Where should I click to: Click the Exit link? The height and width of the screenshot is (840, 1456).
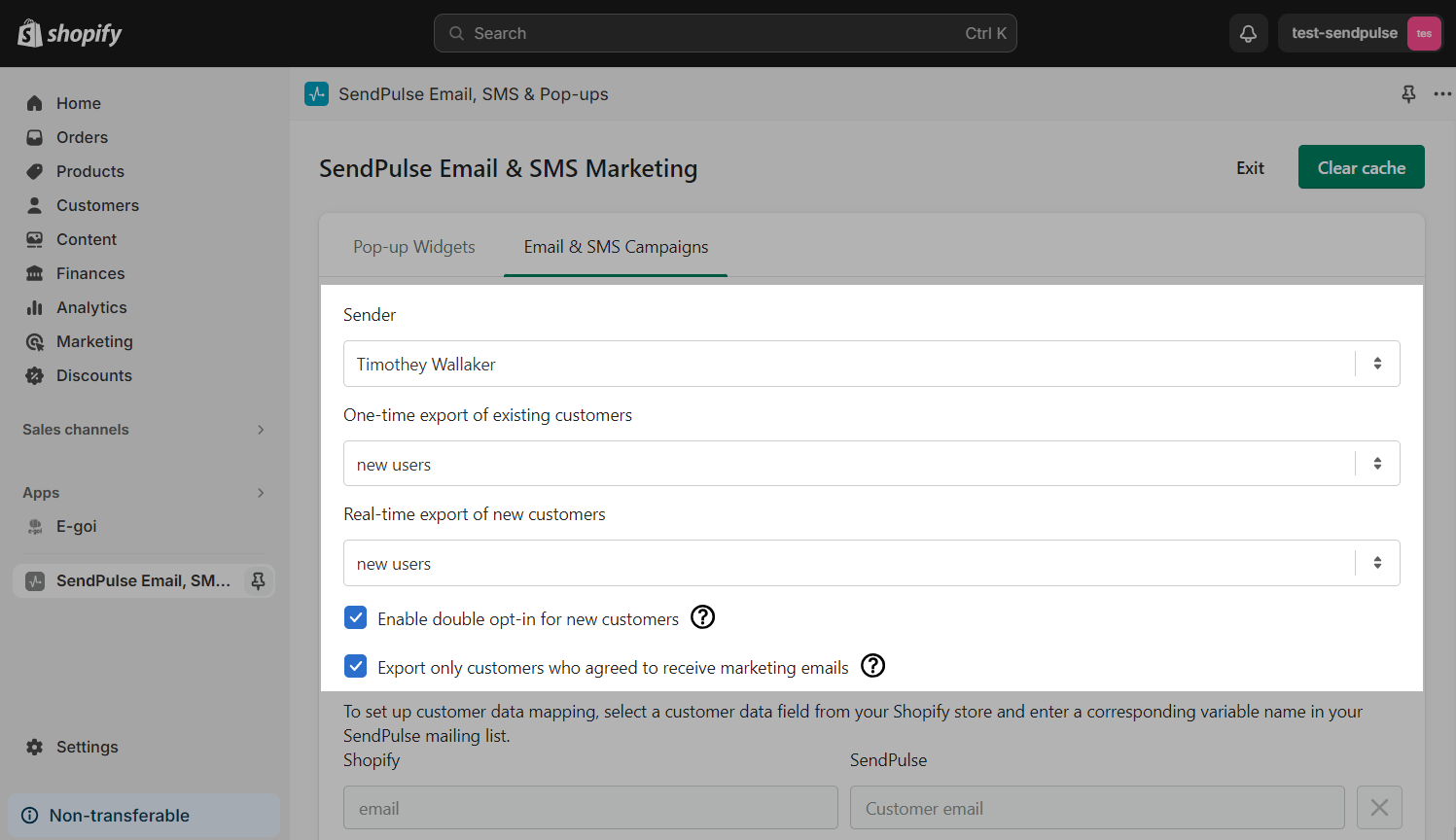[1250, 168]
